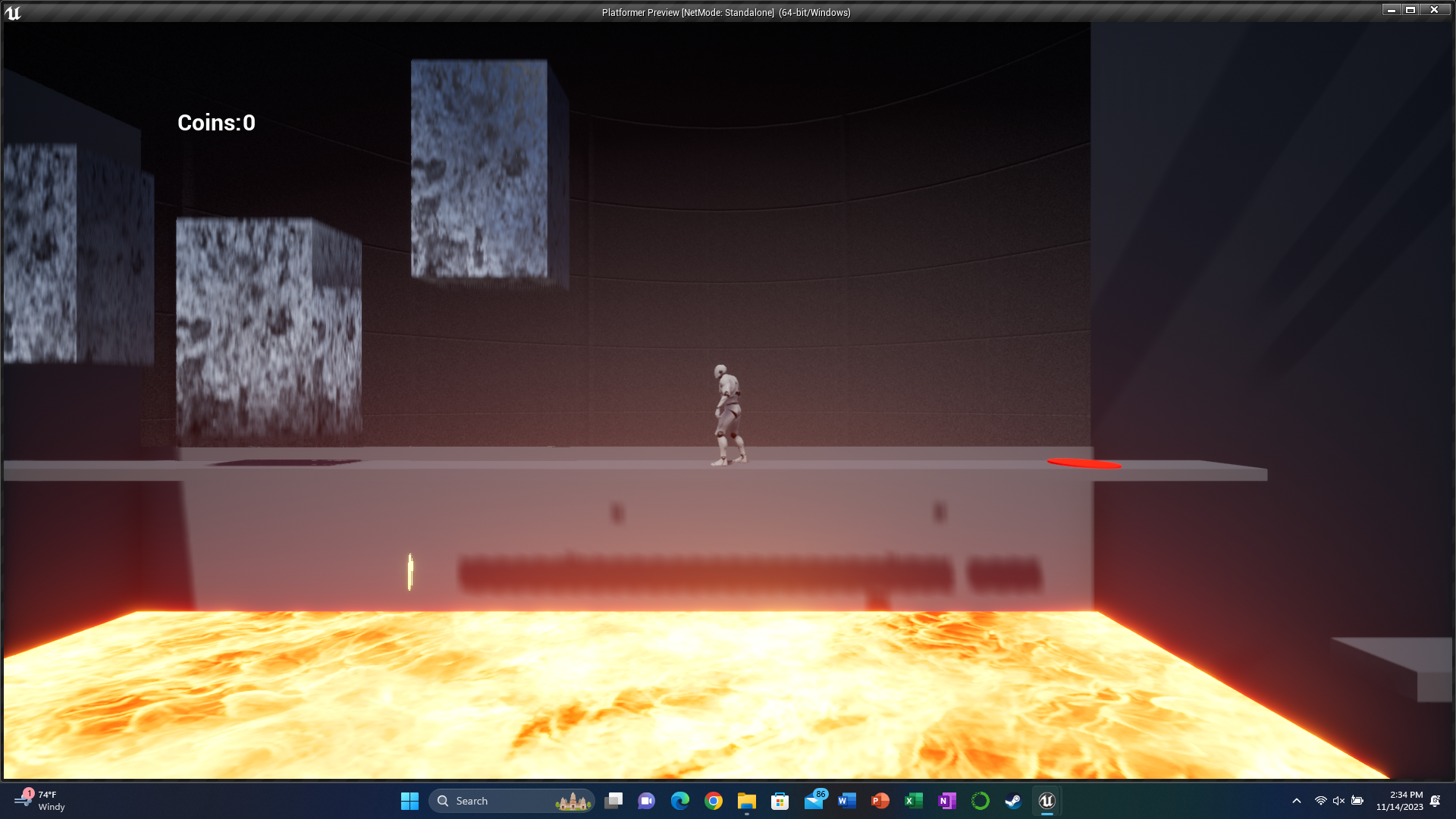The height and width of the screenshot is (819, 1456).
Task: Click the taskbar Search box
Action: pos(512,801)
